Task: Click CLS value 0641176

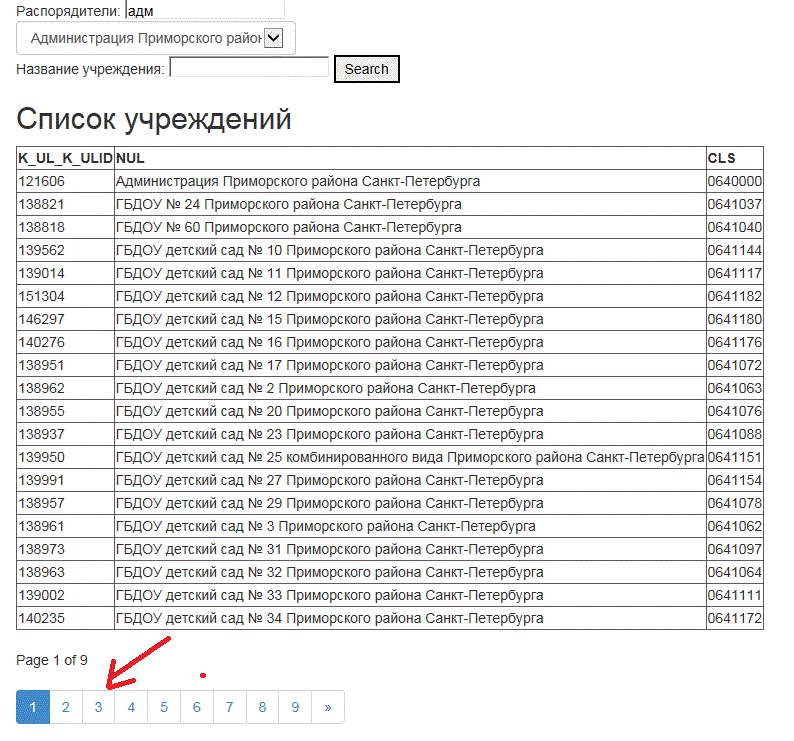Action: [735, 342]
